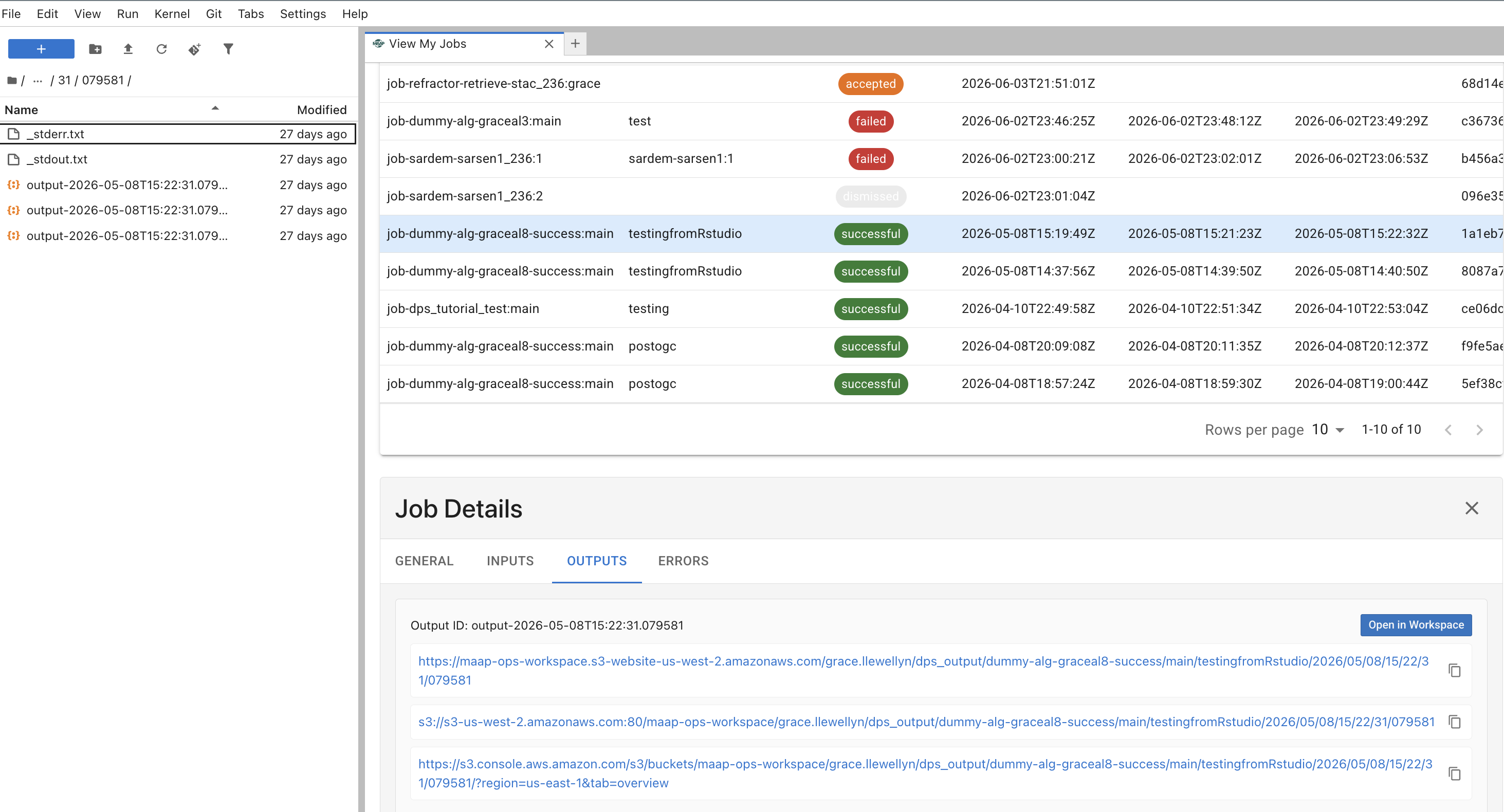Screen dimensions: 1504x812
Task: Go to next page of jobs
Action: click(1479, 430)
